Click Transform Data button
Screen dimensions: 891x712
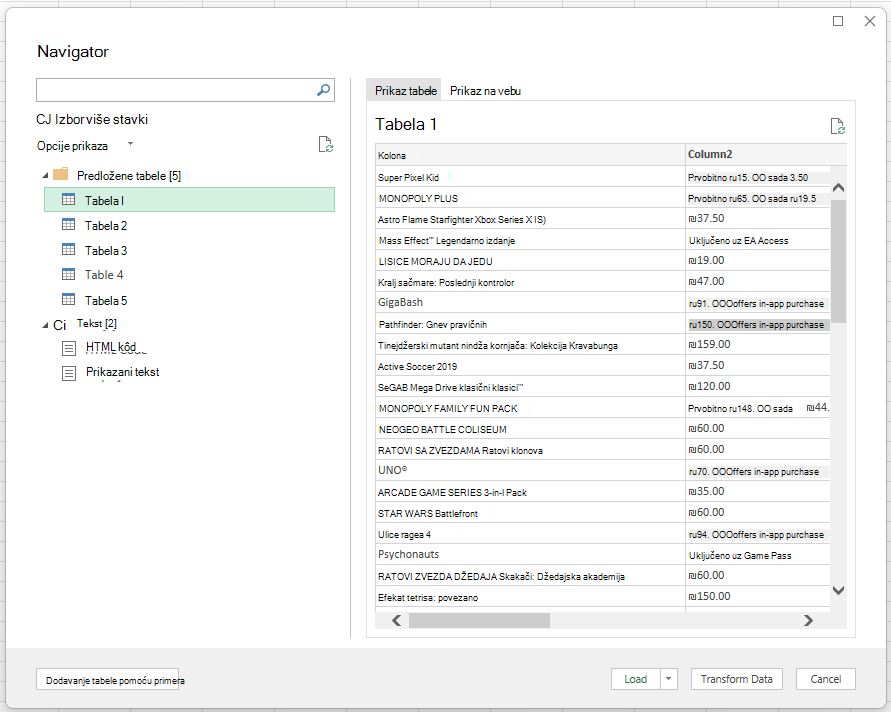point(736,679)
